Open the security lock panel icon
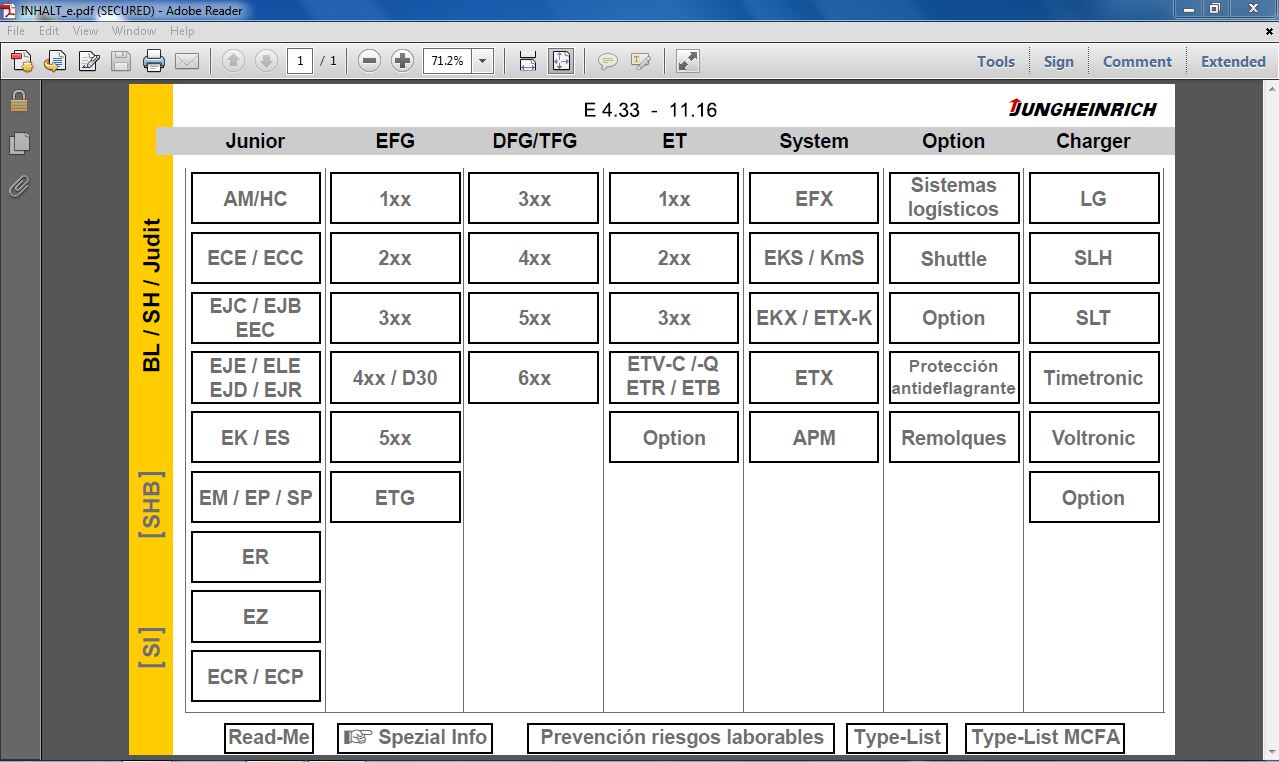 coord(18,101)
